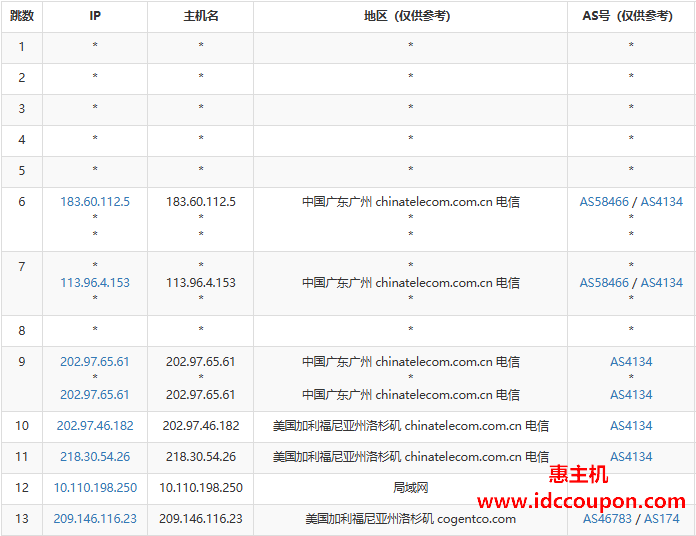This screenshot has width=696, height=536.
Task: Click the AS174 link
Action: tap(661, 519)
